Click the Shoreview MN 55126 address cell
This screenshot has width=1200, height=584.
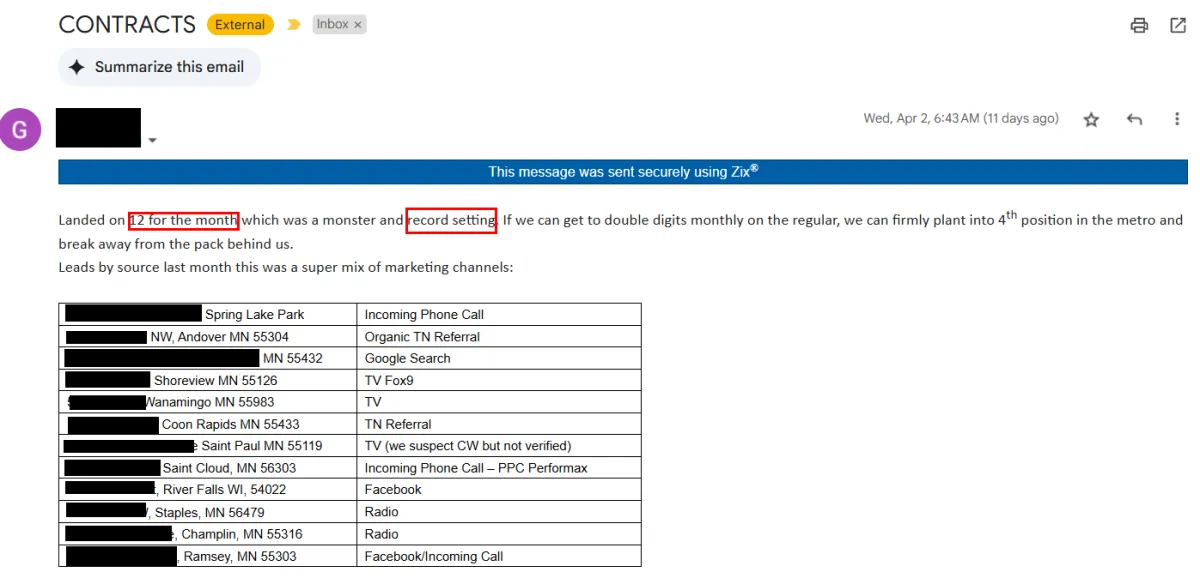[208, 380]
